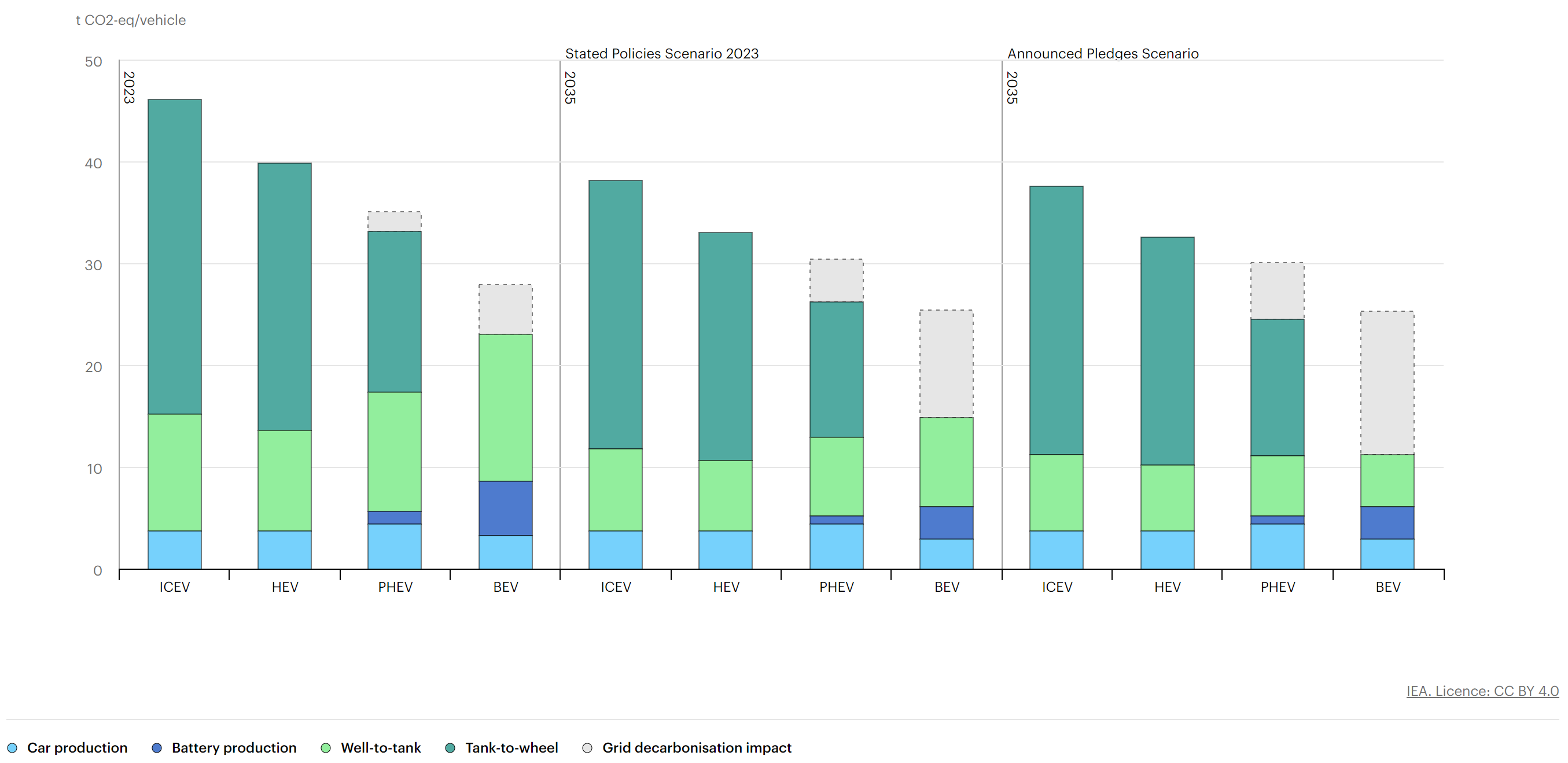This screenshot has width=1568, height=763.
Task: Click 2023 BEV battery production segment
Action: pyautogui.click(x=505, y=508)
